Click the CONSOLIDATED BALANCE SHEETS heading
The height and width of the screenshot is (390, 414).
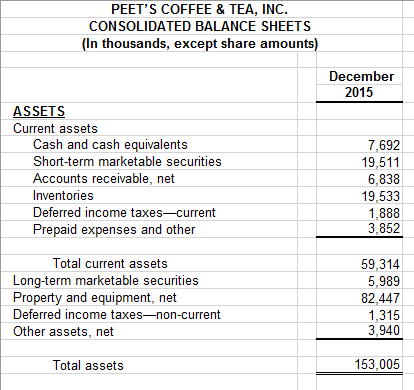pyautogui.click(x=200, y=26)
